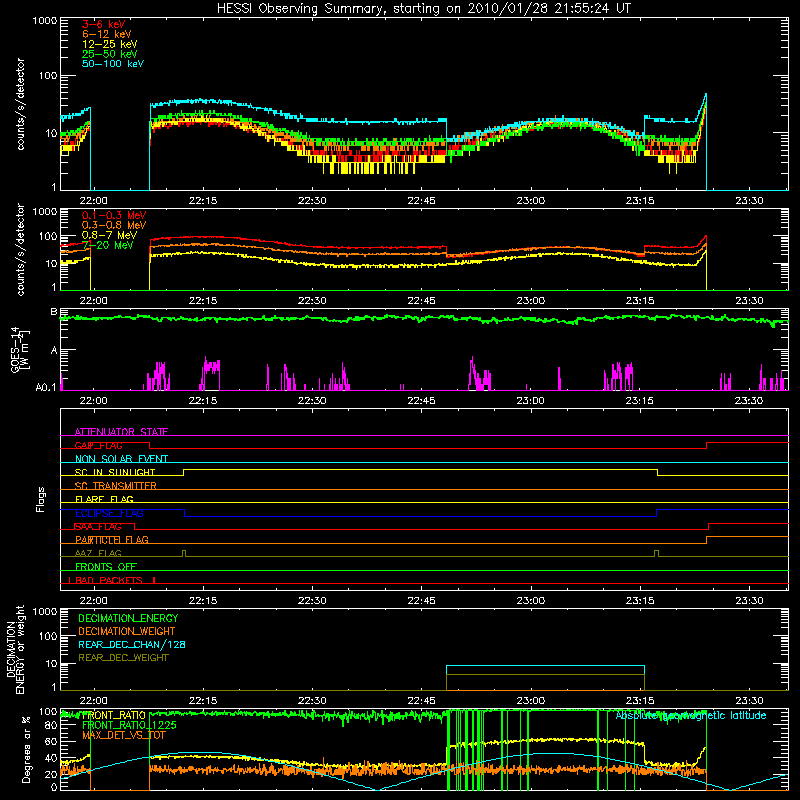
Task: Click counts/s/detector label of the MeV panel
Action: (20, 249)
